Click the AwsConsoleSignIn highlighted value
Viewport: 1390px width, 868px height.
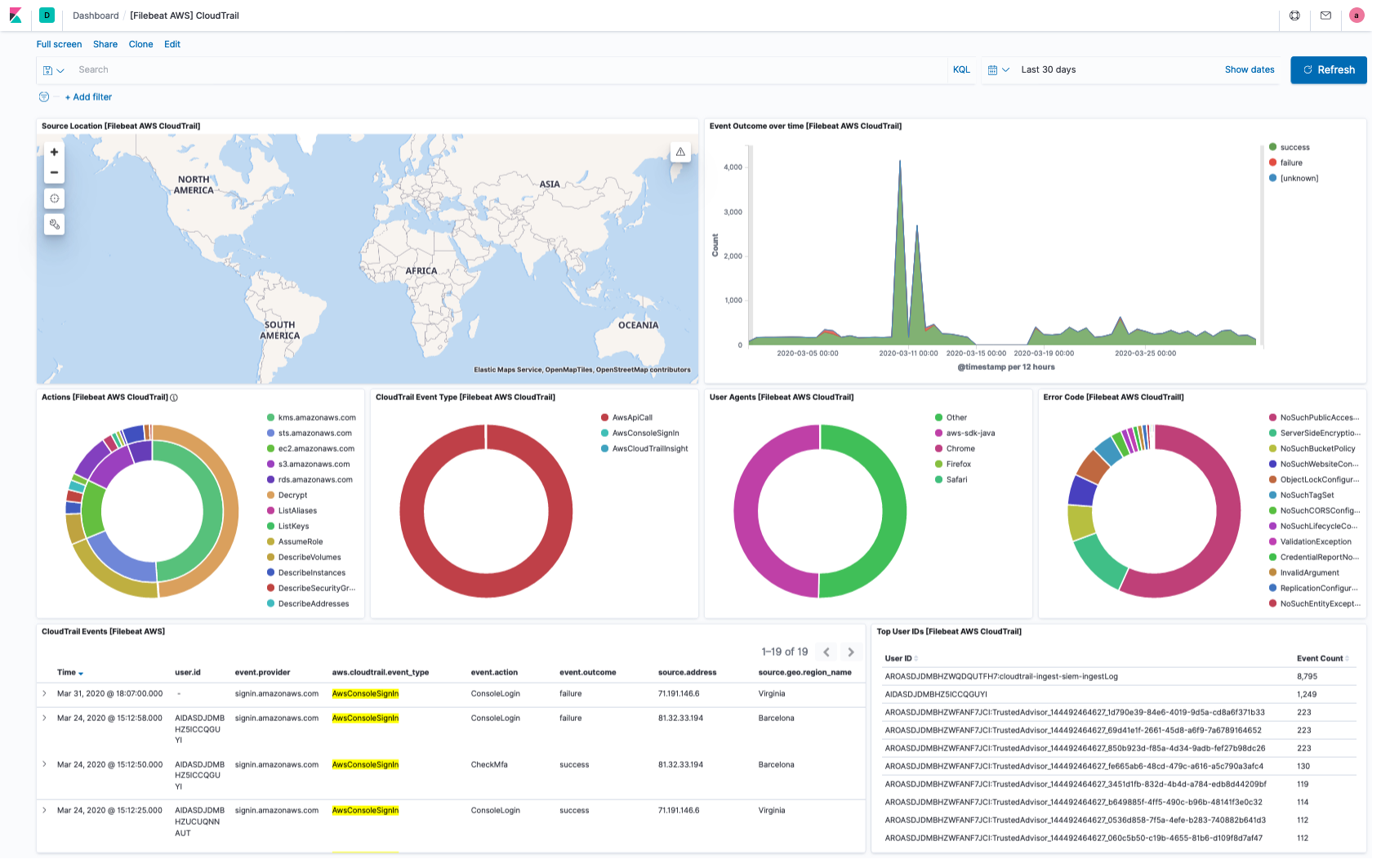365,693
